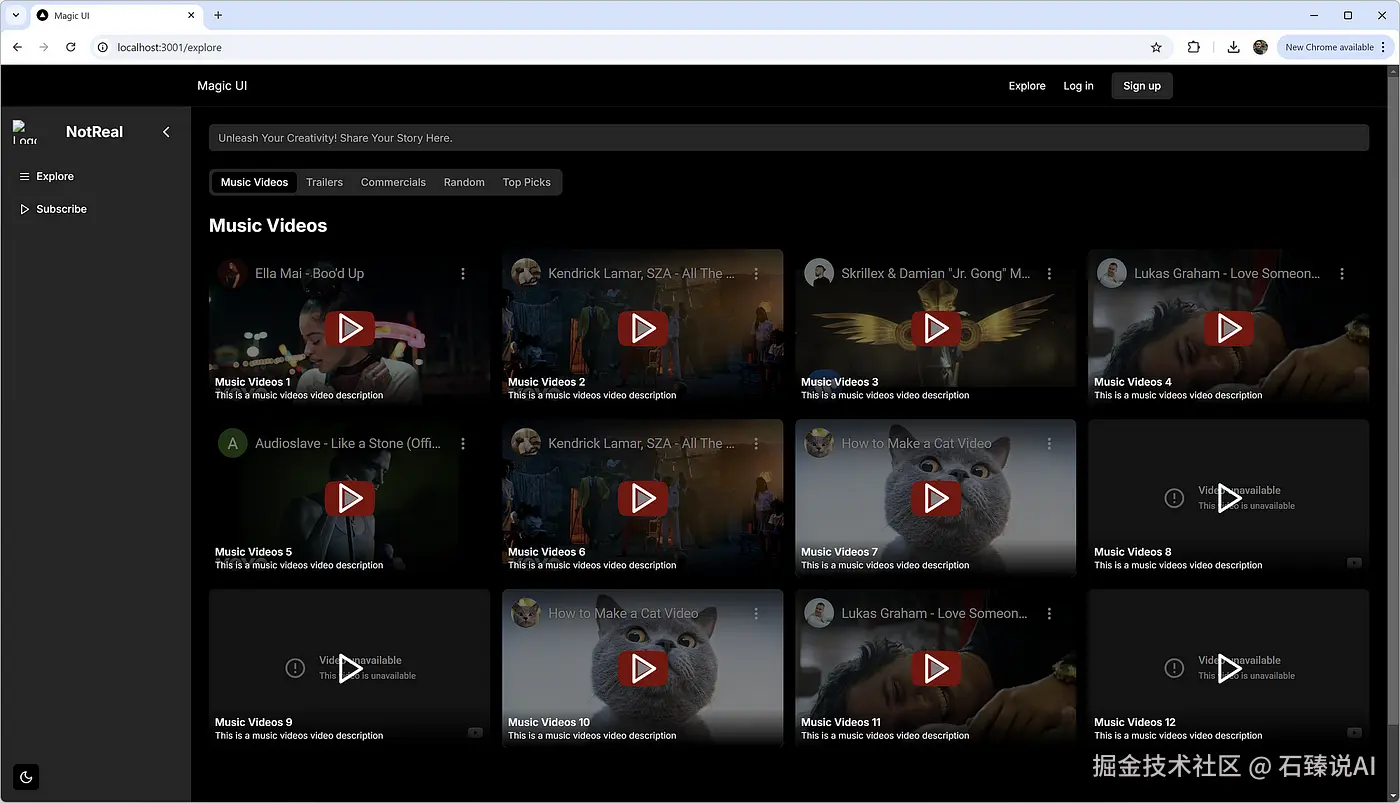This screenshot has width=1400, height=803.
Task: Play the Music Videos 8 unavailable video
Action: point(1228,498)
